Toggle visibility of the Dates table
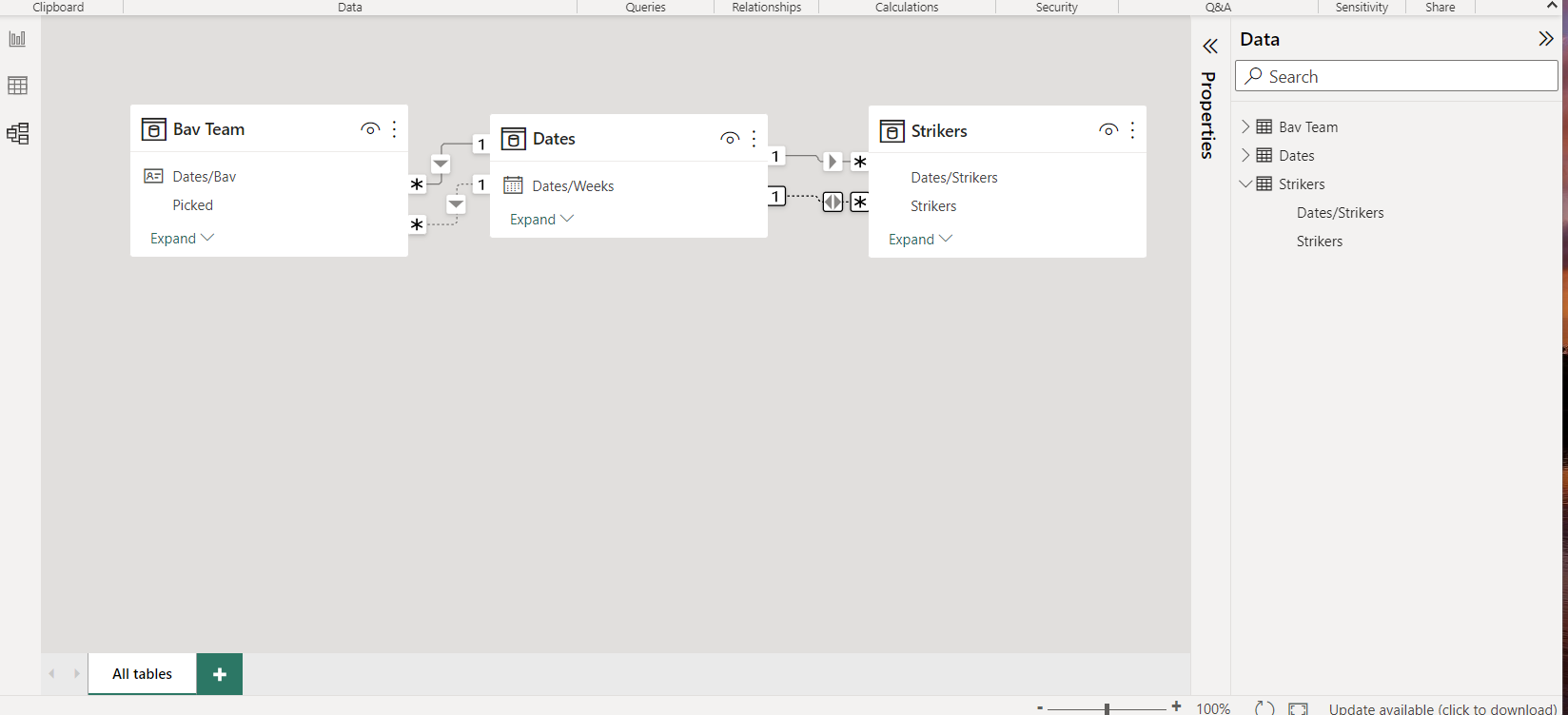Viewport: 1568px width, 715px height. [730, 139]
